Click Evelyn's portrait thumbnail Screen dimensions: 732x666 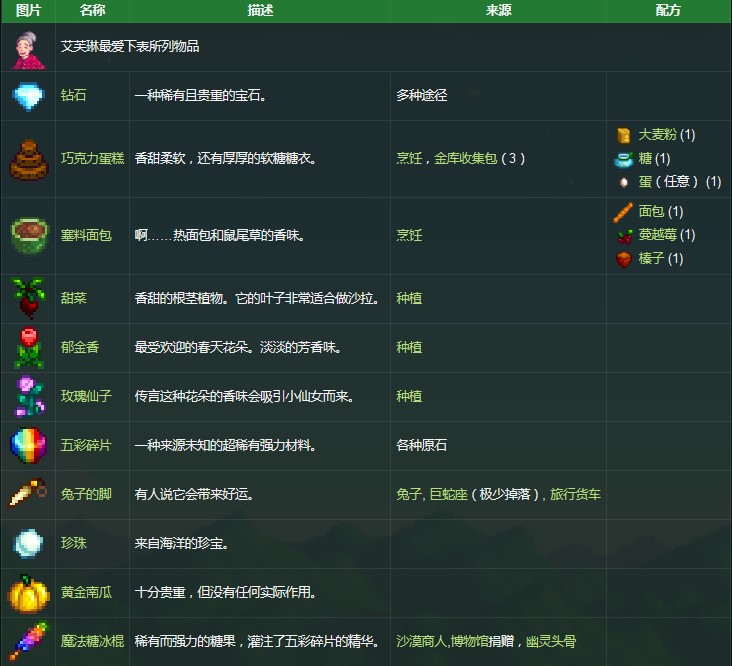tap(28, 47)
